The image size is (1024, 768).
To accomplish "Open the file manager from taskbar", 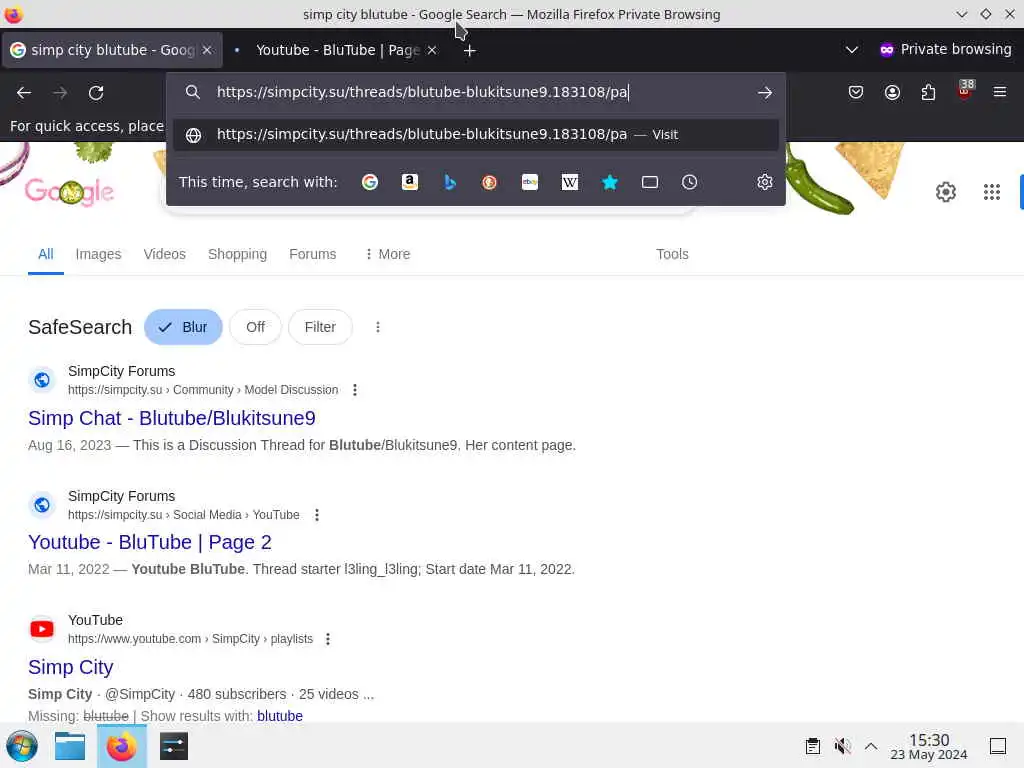I will [x=70, y=746].
